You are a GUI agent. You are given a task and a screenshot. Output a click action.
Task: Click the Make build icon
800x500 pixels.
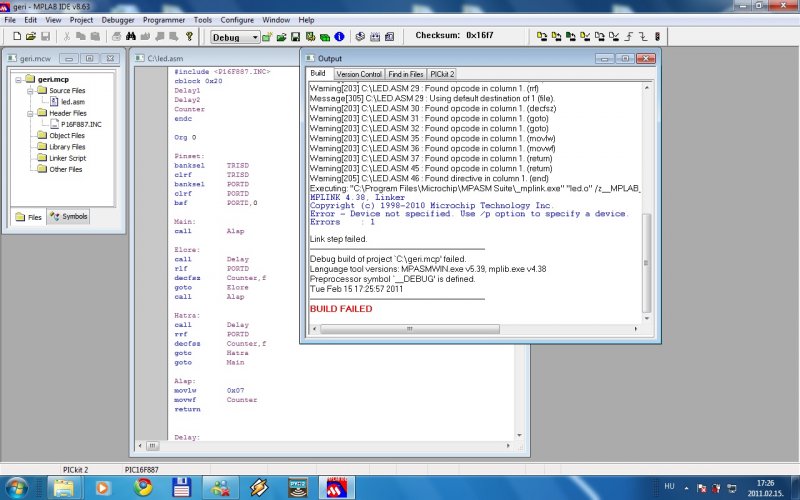[x=360, y=37]
